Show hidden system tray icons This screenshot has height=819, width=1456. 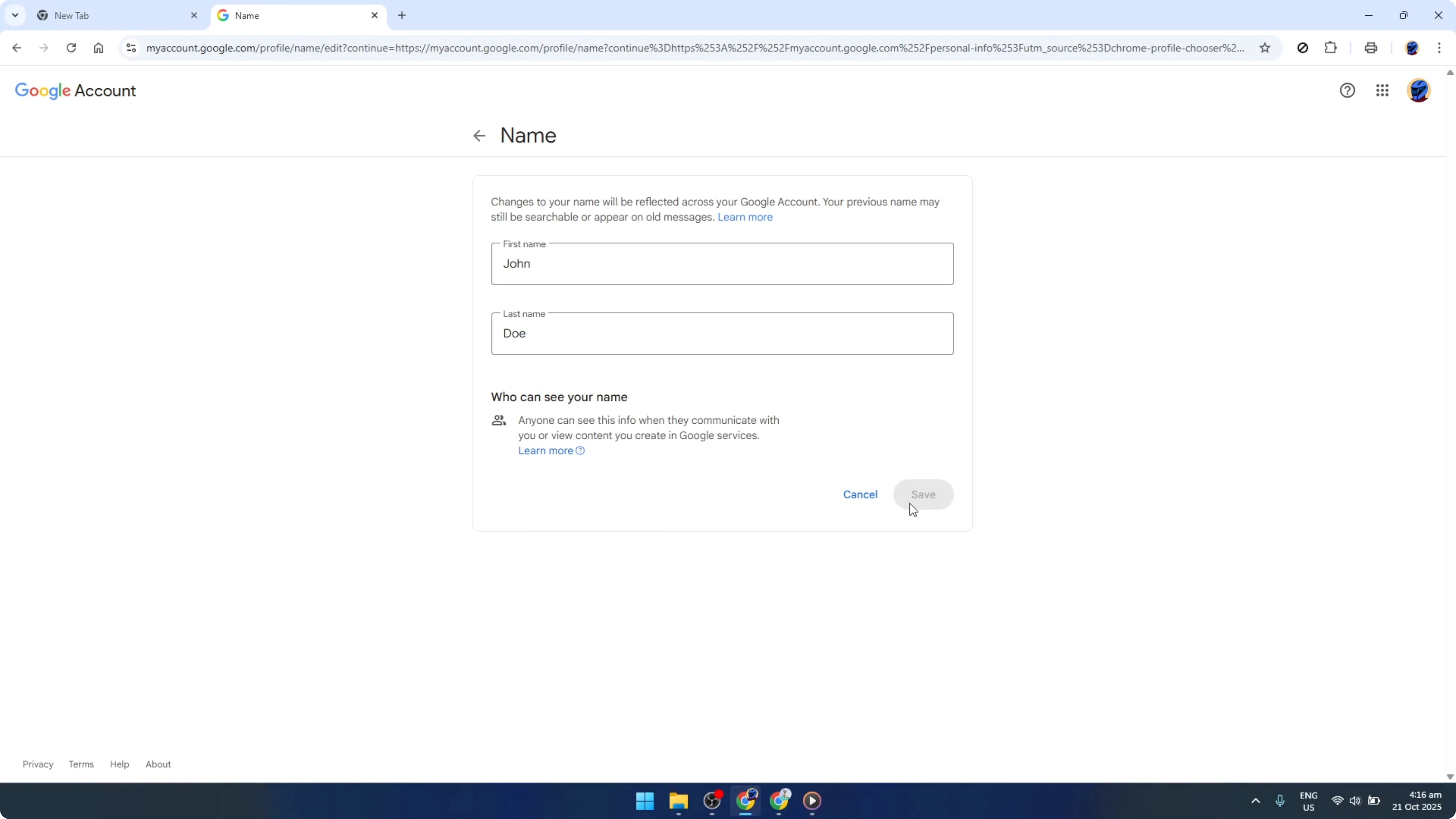[x=1256, y=800]
